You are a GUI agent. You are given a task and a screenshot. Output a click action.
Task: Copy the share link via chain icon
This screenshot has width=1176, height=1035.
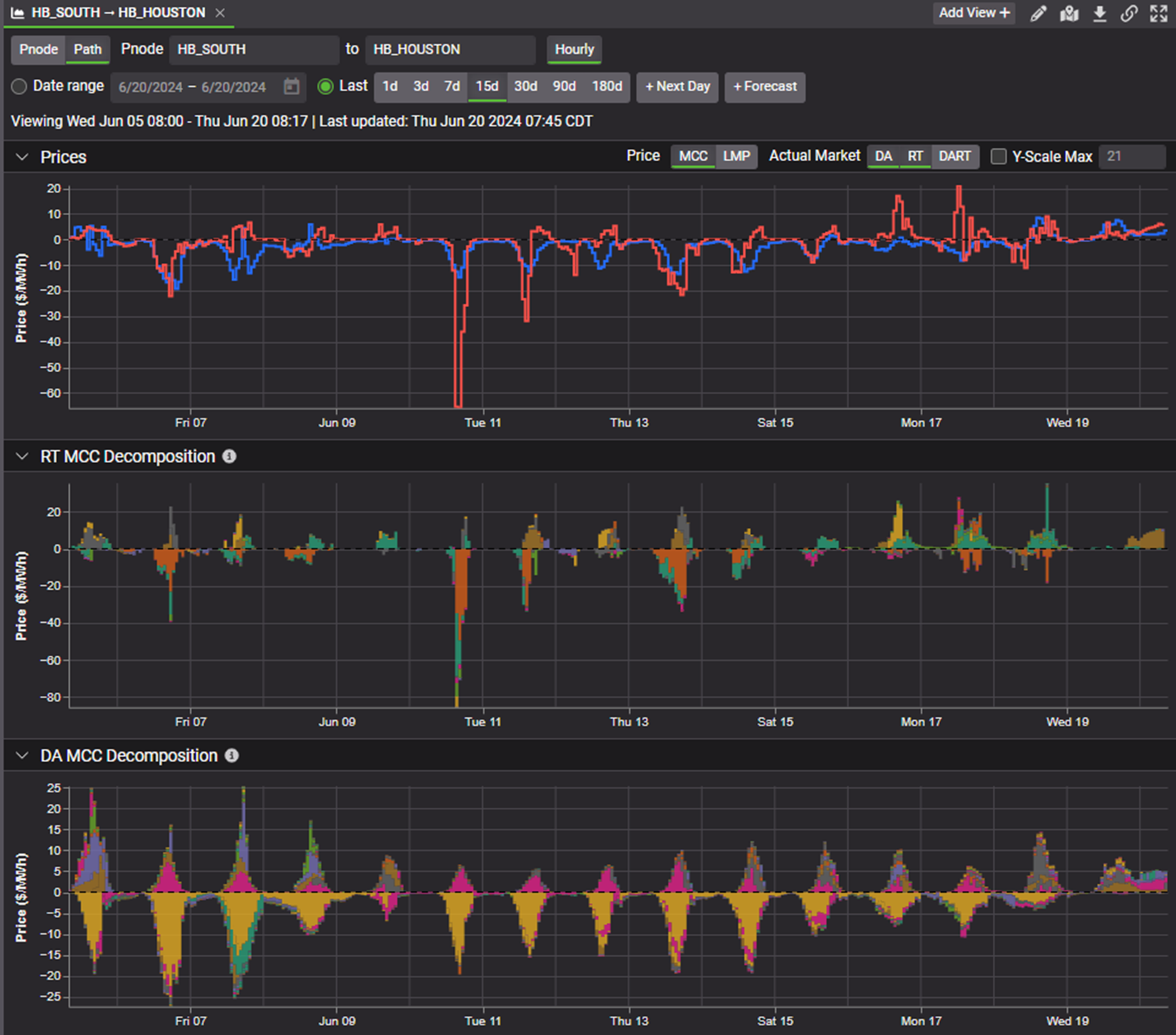(1129, 13)
